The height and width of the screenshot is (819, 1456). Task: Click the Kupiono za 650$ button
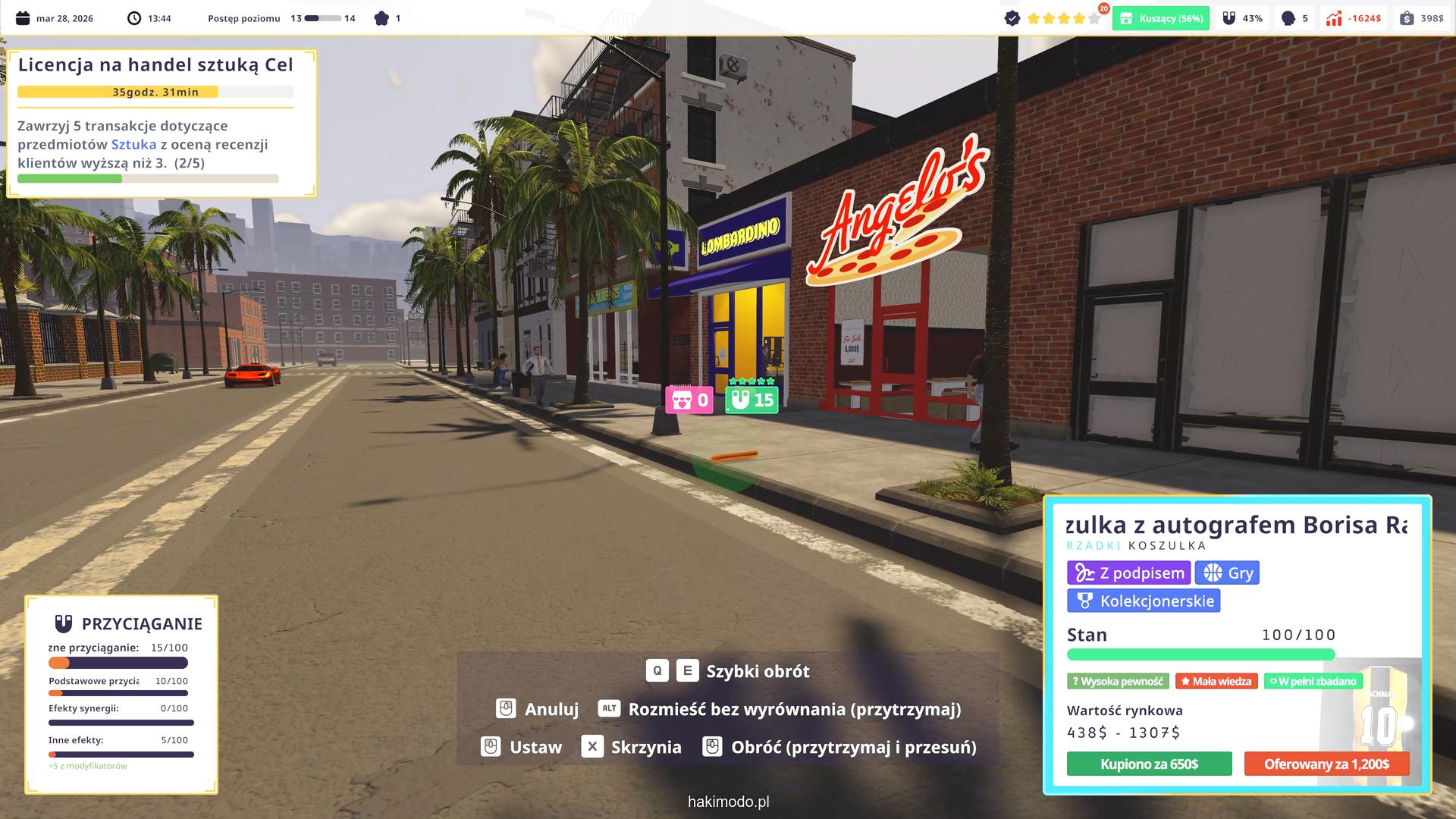click(1149, 764)
